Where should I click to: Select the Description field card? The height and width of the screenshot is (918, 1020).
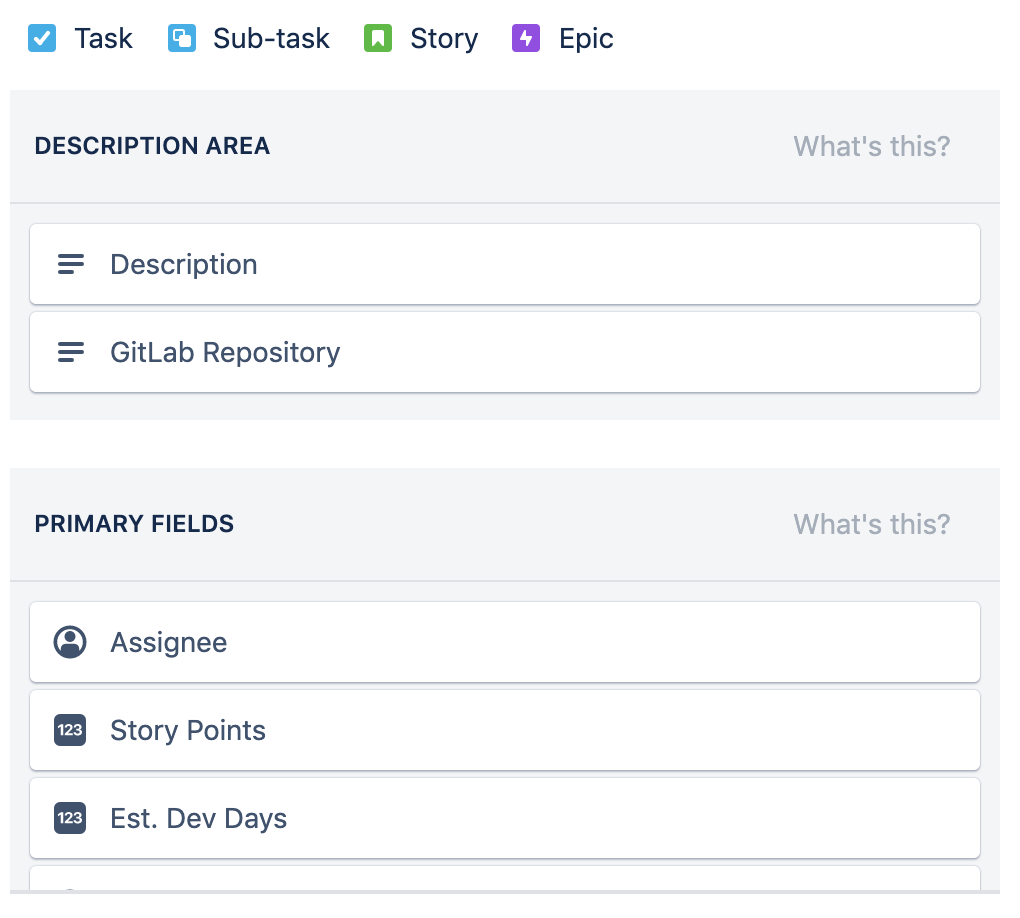pyautogui.click(x=505, y=264)
